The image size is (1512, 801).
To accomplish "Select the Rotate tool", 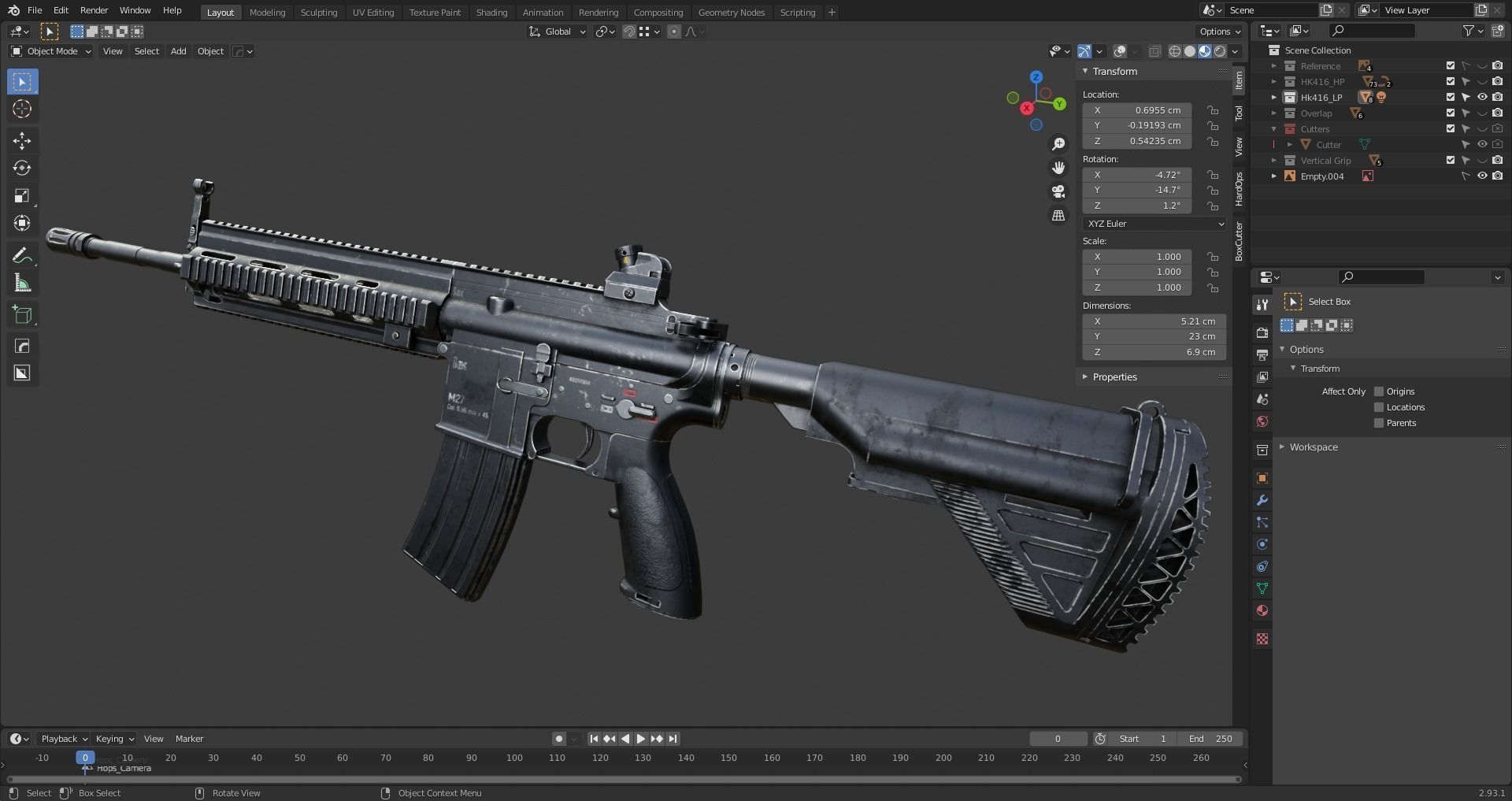I will tap(22, 169).
